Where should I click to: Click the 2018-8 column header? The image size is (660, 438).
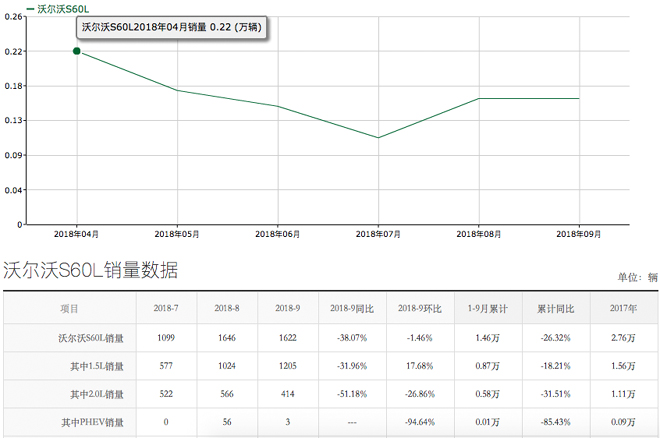point(227,308)
